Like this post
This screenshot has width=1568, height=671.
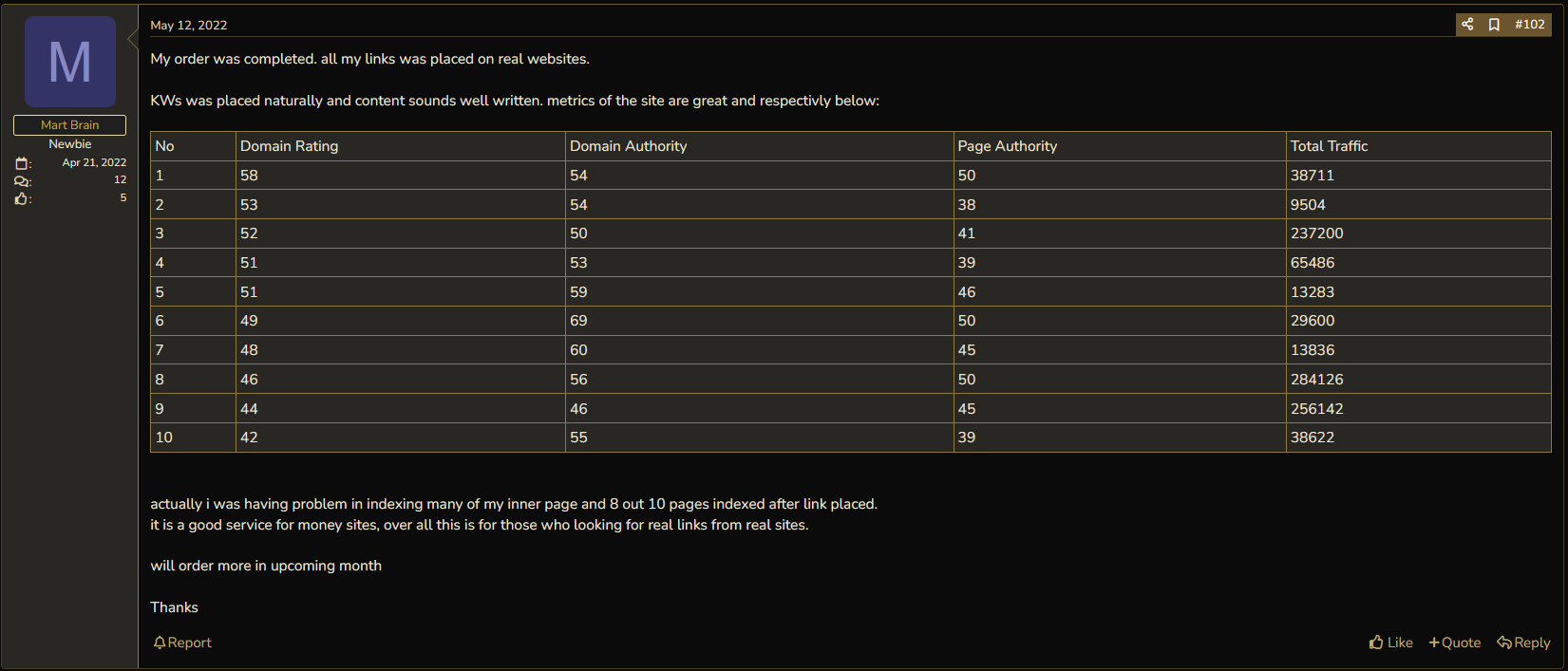(x=1390, y=643)
